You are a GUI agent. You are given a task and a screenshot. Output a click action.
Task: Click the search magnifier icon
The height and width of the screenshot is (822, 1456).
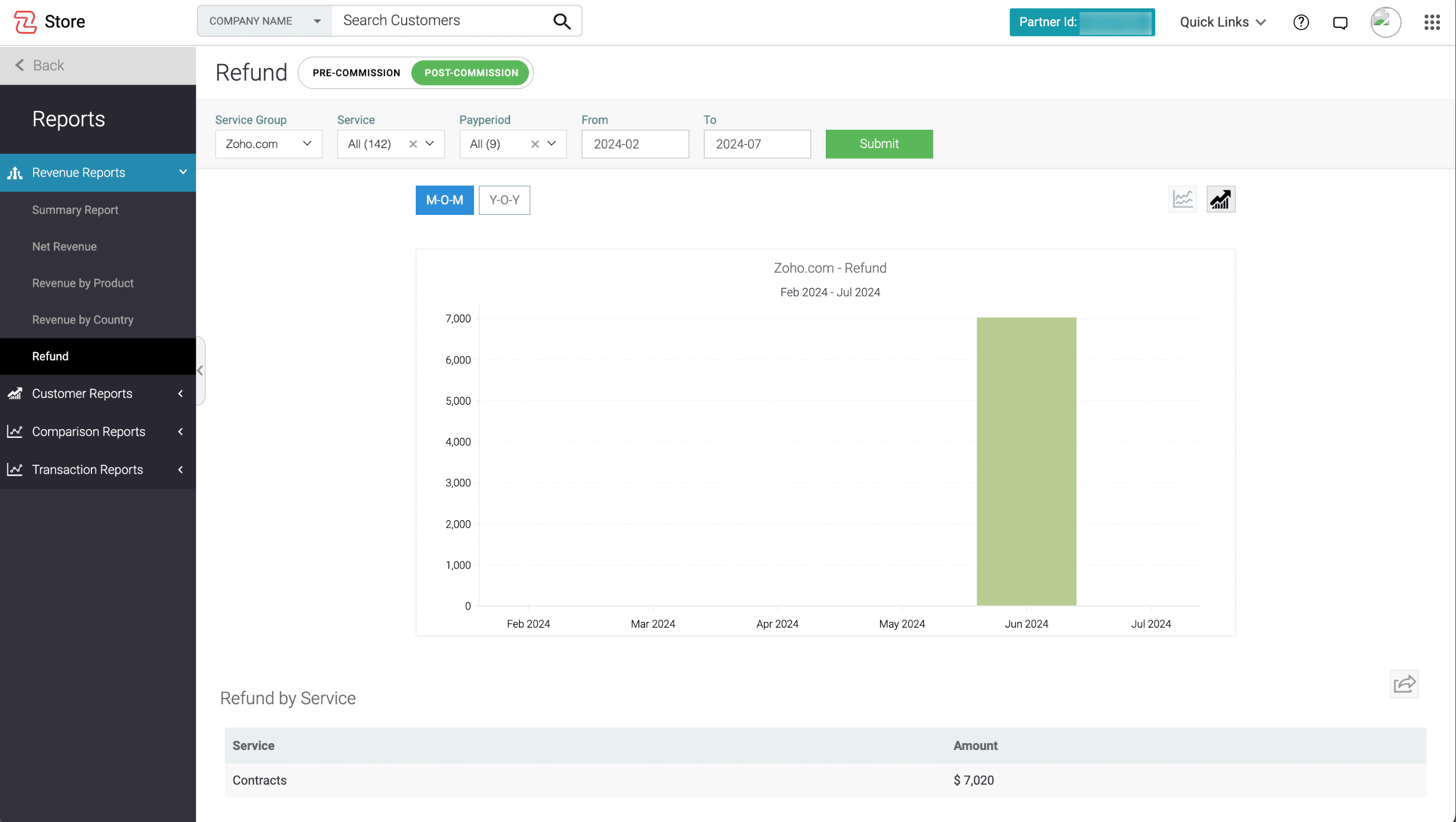[x=562, y=21]
